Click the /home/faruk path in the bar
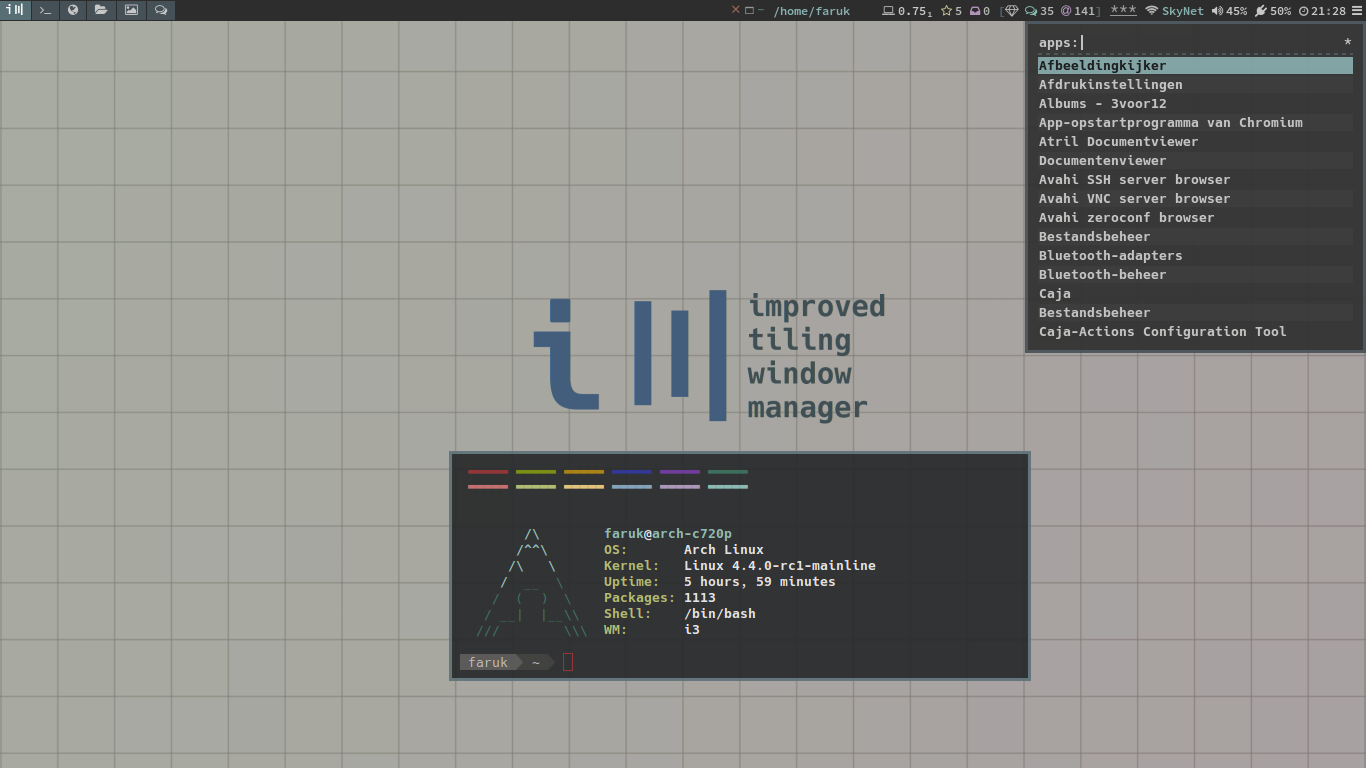 coord(811,11)
